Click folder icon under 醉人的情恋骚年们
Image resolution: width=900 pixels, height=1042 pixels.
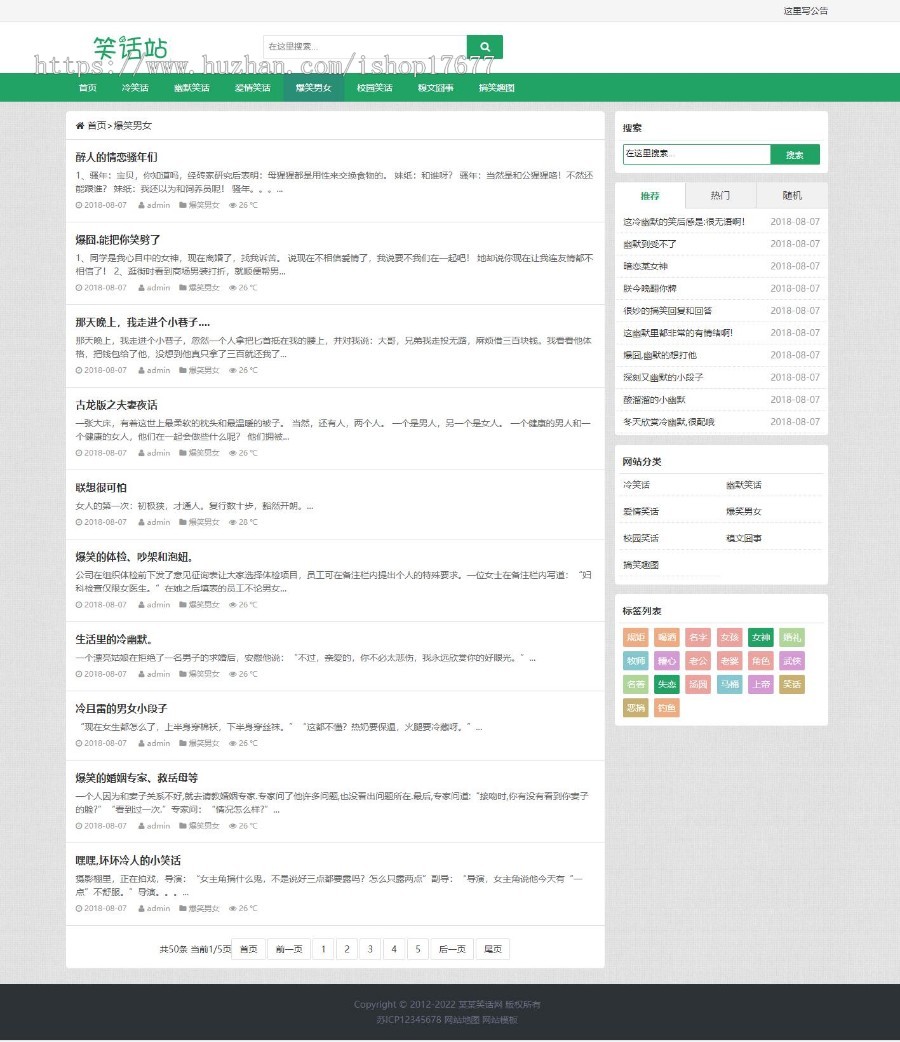183,205
